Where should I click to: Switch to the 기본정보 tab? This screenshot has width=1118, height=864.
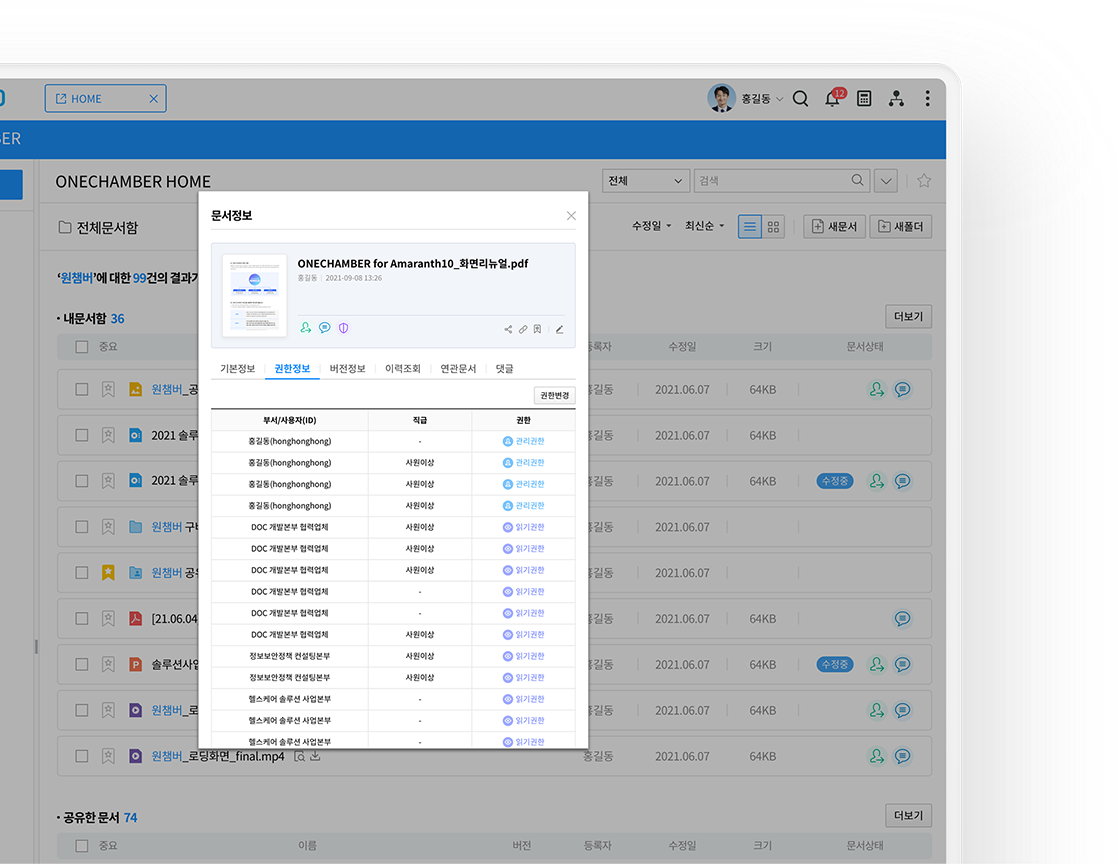pos(237,369)
